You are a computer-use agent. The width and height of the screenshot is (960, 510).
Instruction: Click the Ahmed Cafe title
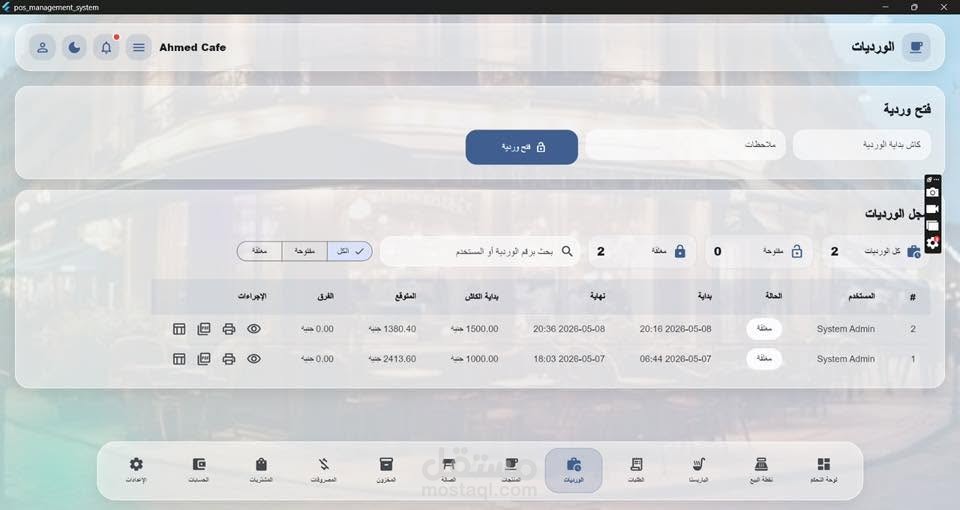[x=192, y=47]
